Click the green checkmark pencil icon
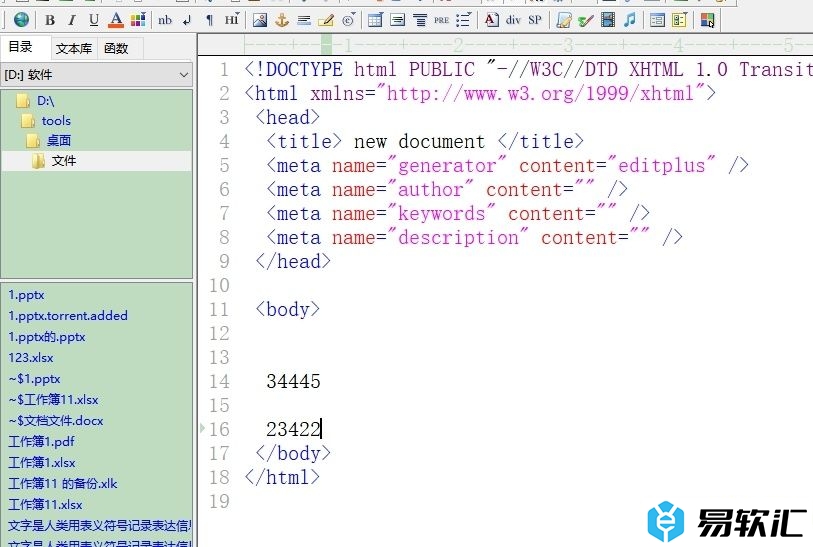The height and width of the screenshot is (547, 813). tap(586, 20)
